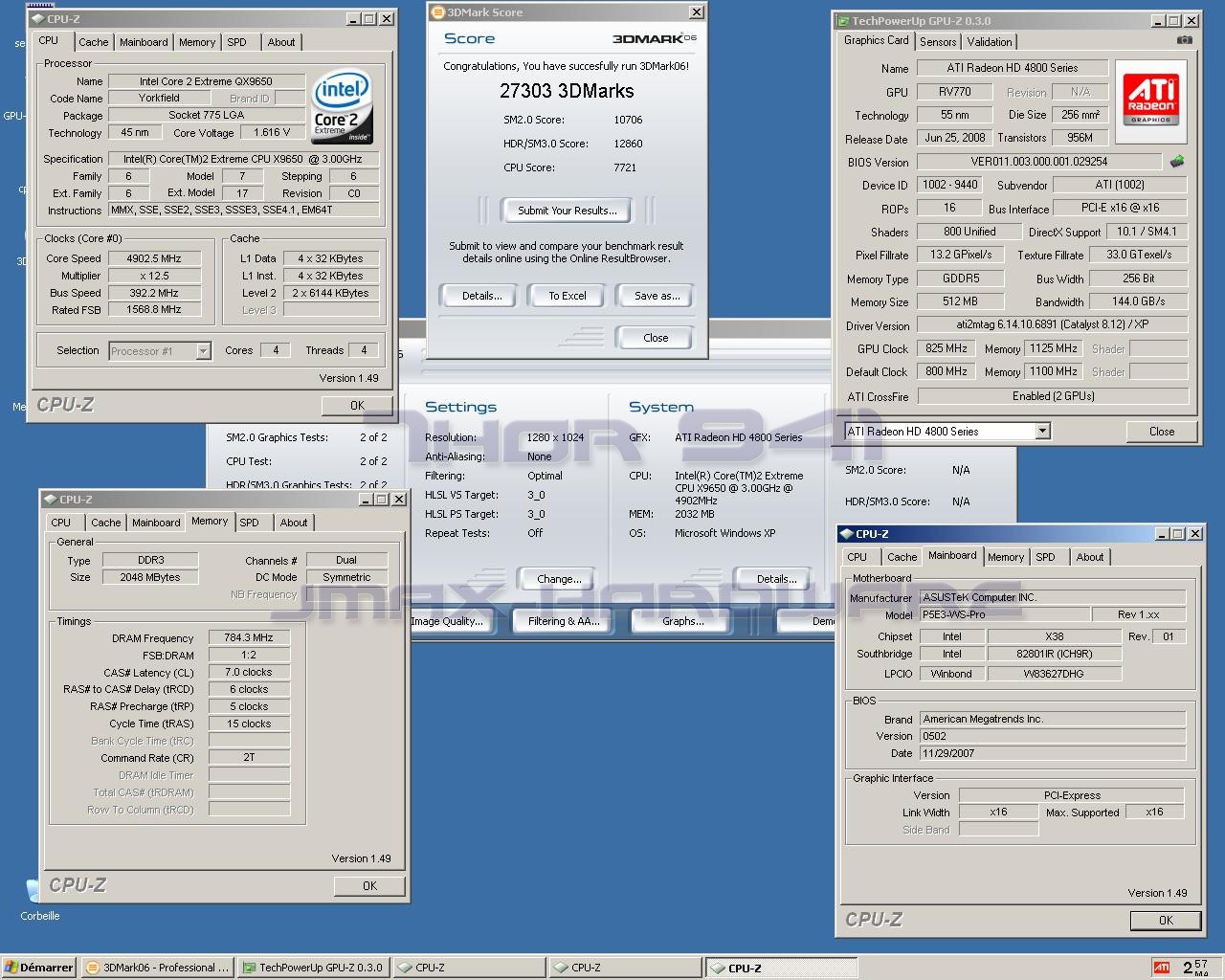Click the Graphs button
The image size is (1225, 980).
tap(683, 621)
